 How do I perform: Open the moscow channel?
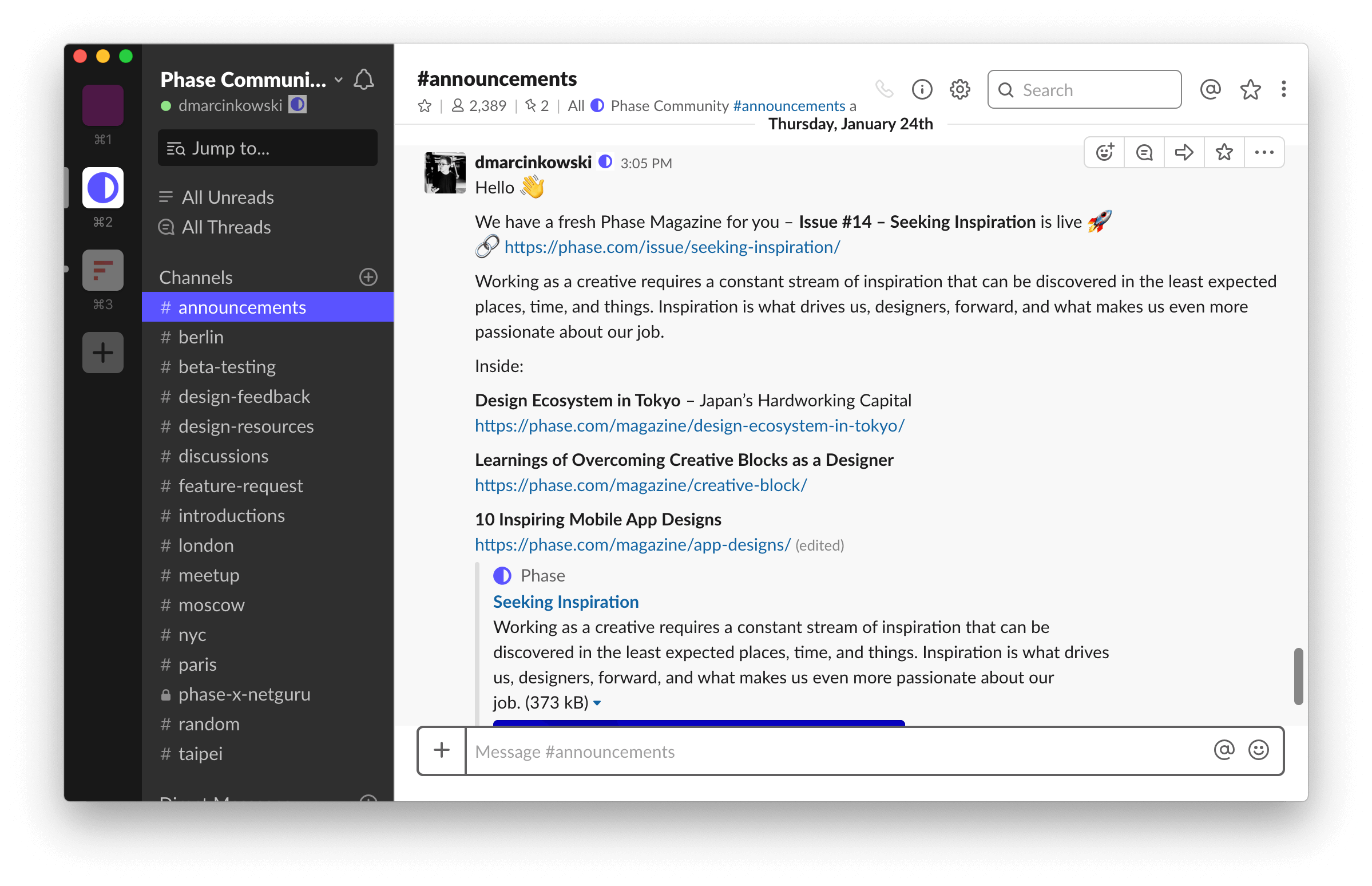point(267,604)
